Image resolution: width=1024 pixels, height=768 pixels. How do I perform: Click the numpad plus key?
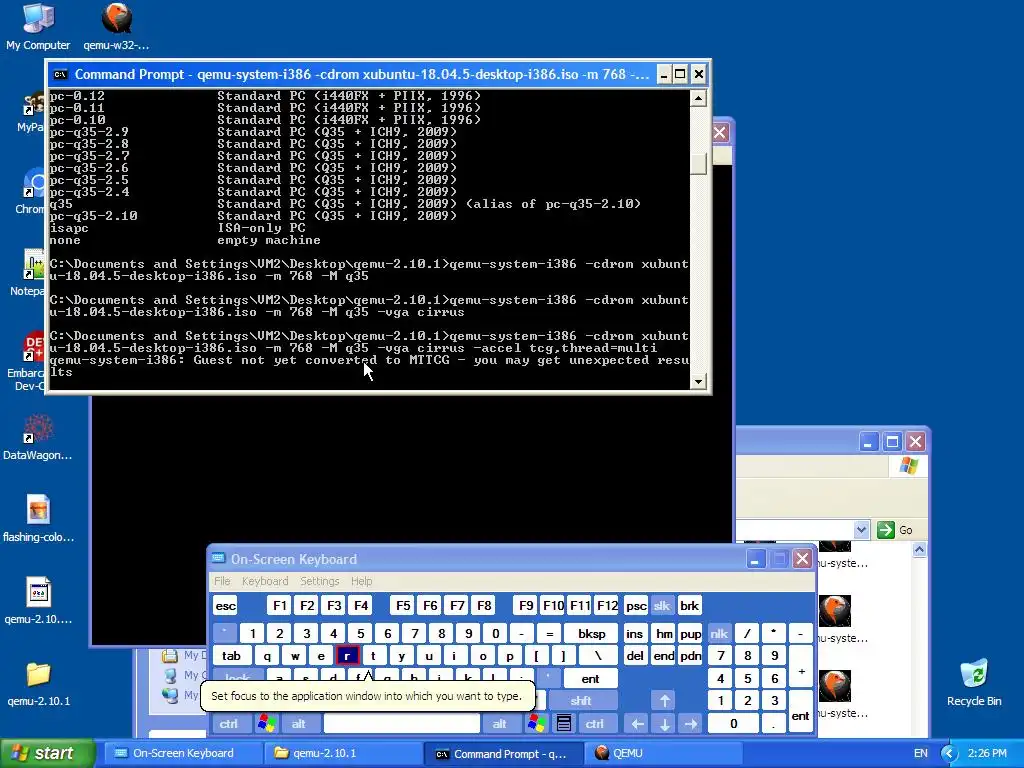(x=801, y=671)
